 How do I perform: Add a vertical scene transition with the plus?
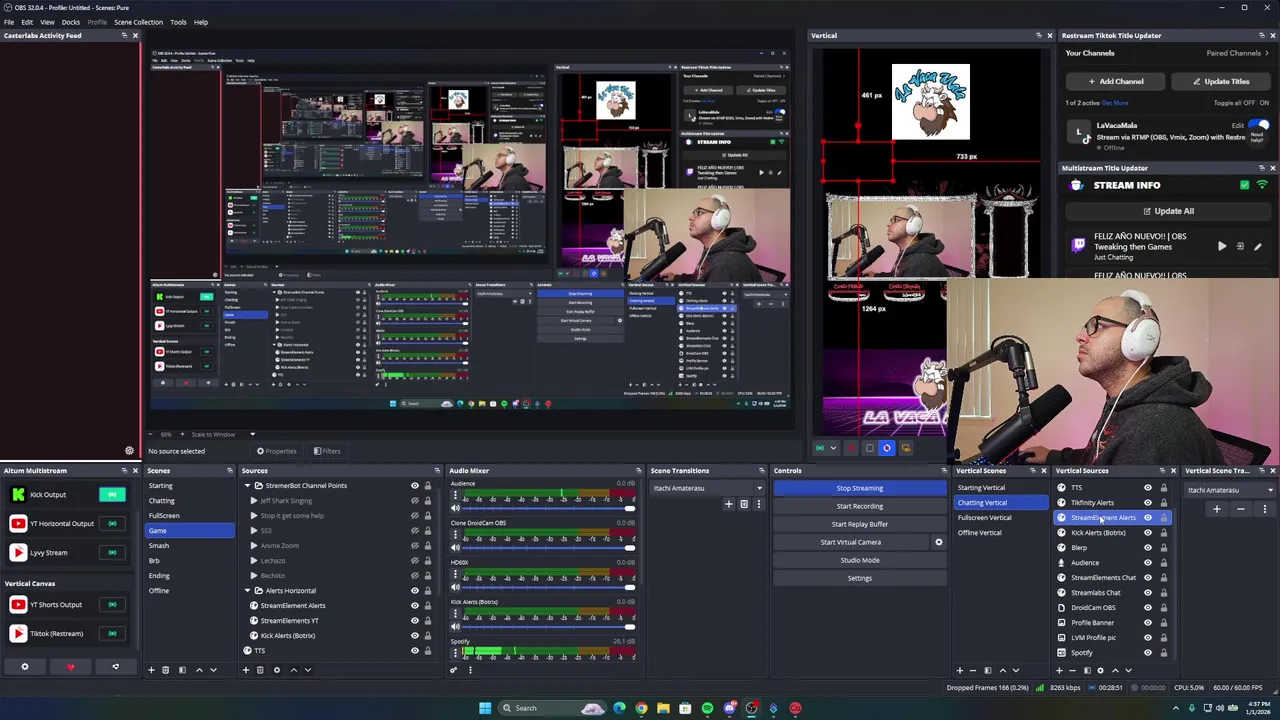(x=1217, y=509)
